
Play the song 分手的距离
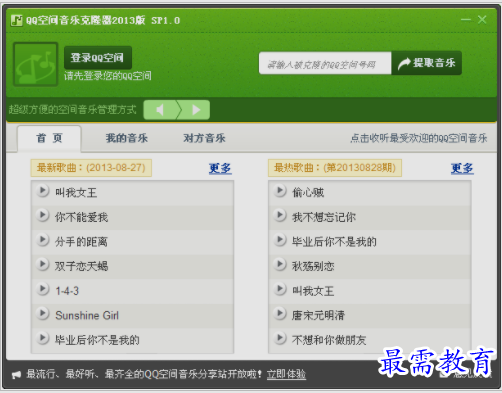(x=43, y=240)
